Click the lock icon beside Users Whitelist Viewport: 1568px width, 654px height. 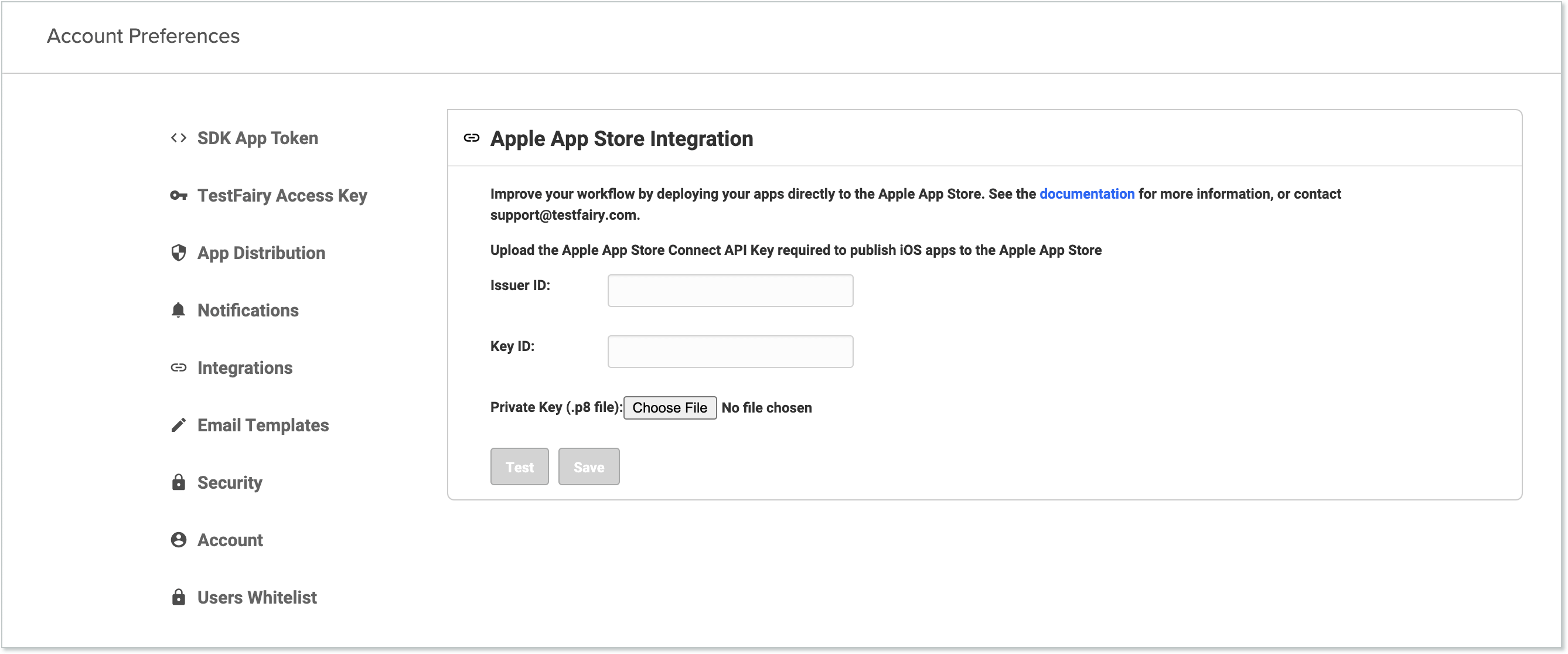178,597
